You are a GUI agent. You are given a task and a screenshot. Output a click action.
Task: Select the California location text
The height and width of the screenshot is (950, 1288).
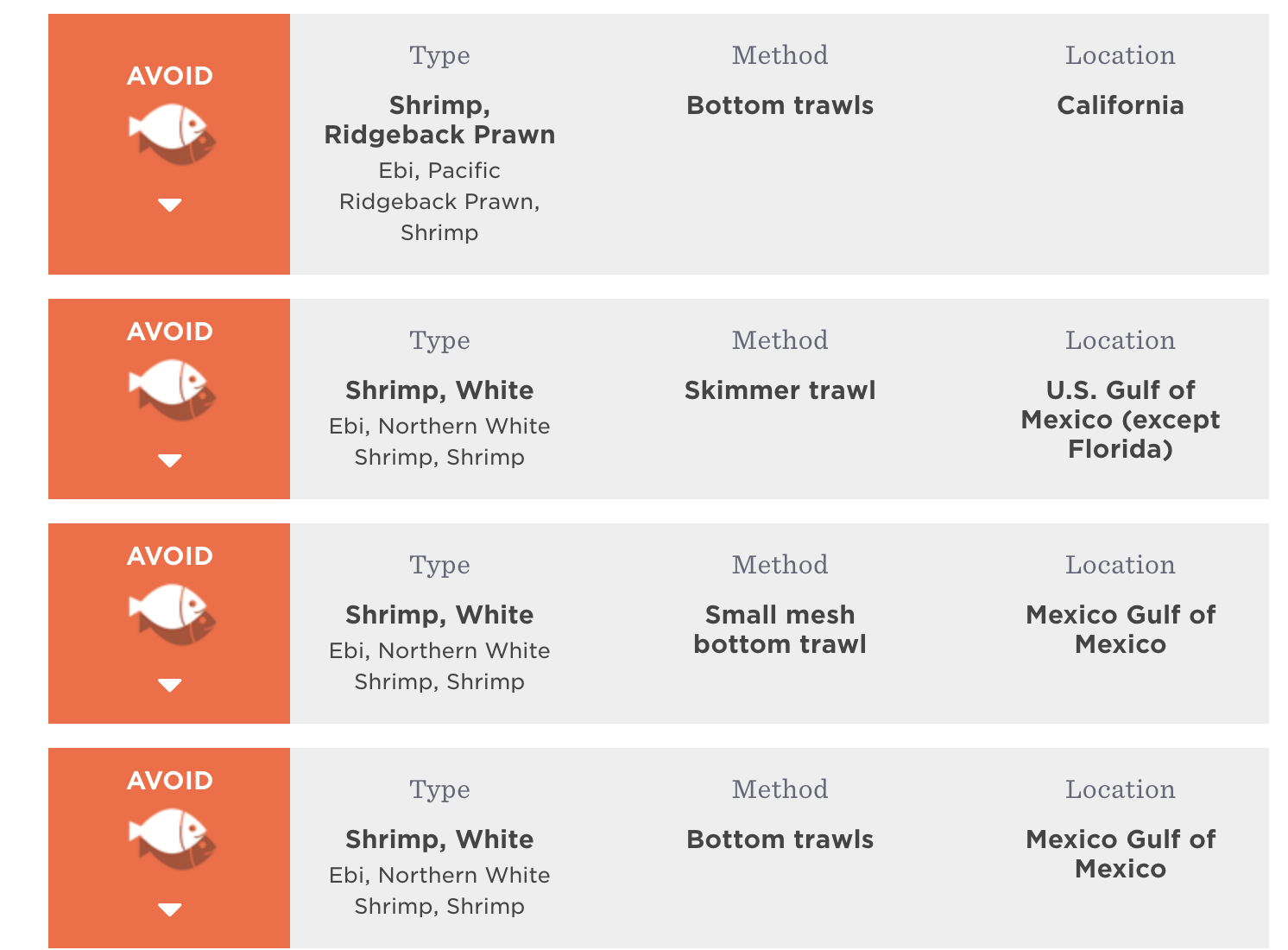coord(1121,105)
